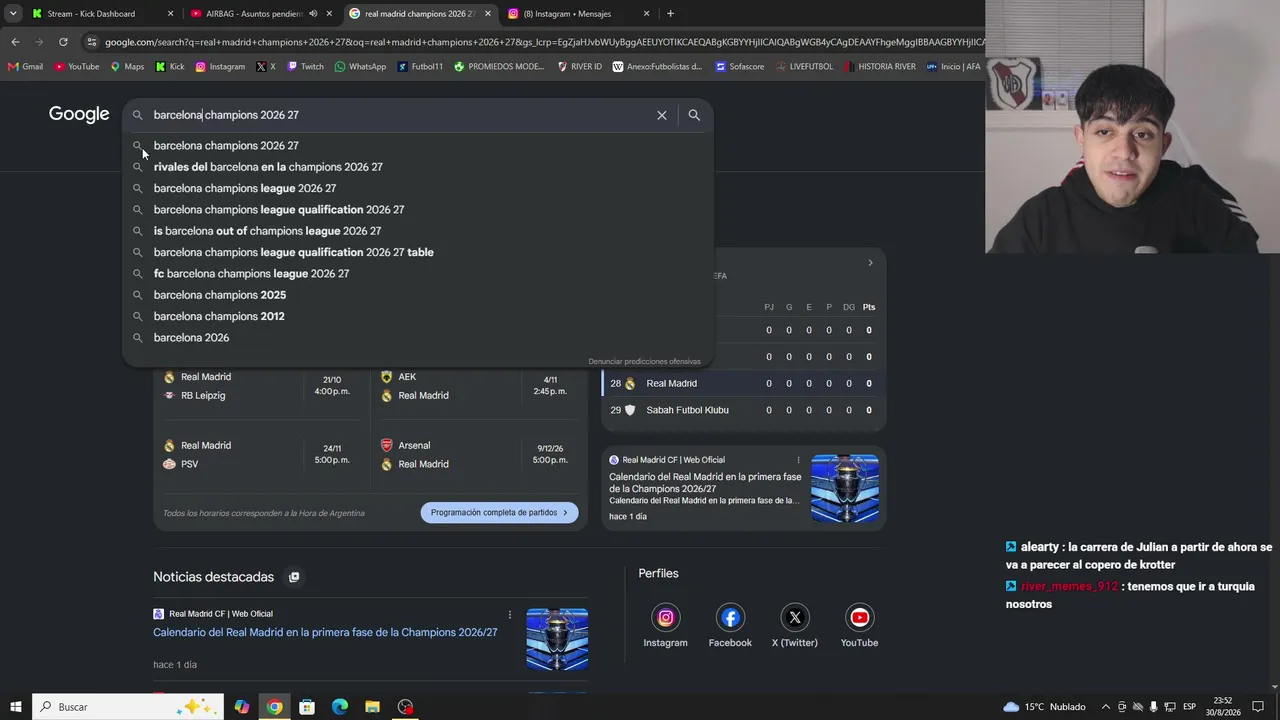Select suggestion 'fc barcelona champions league 2026 27'

pyautogui.click(x=418, y=274)
